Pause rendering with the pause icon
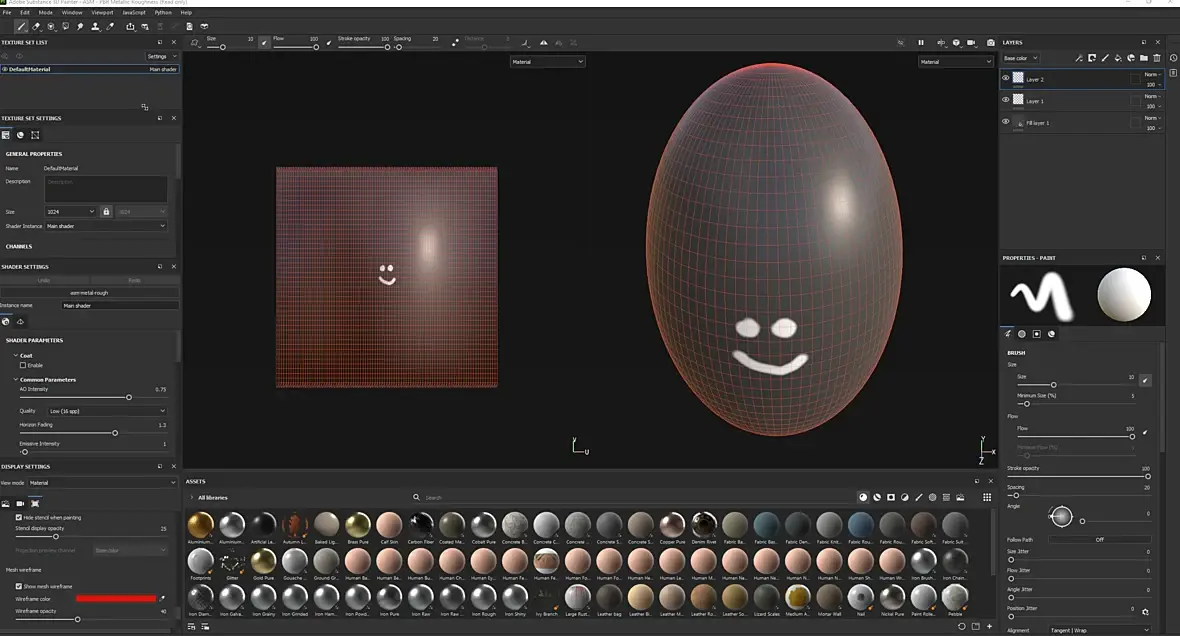1180x636 pixels. pyautogui.click(x=920, y=43)
